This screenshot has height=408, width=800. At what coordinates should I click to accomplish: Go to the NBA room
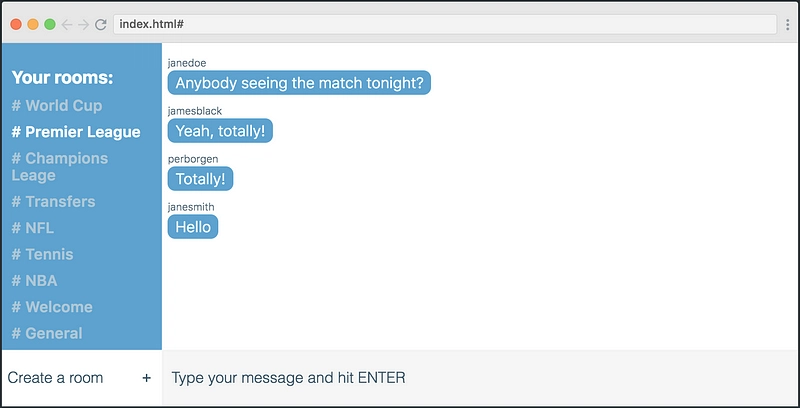34,281
